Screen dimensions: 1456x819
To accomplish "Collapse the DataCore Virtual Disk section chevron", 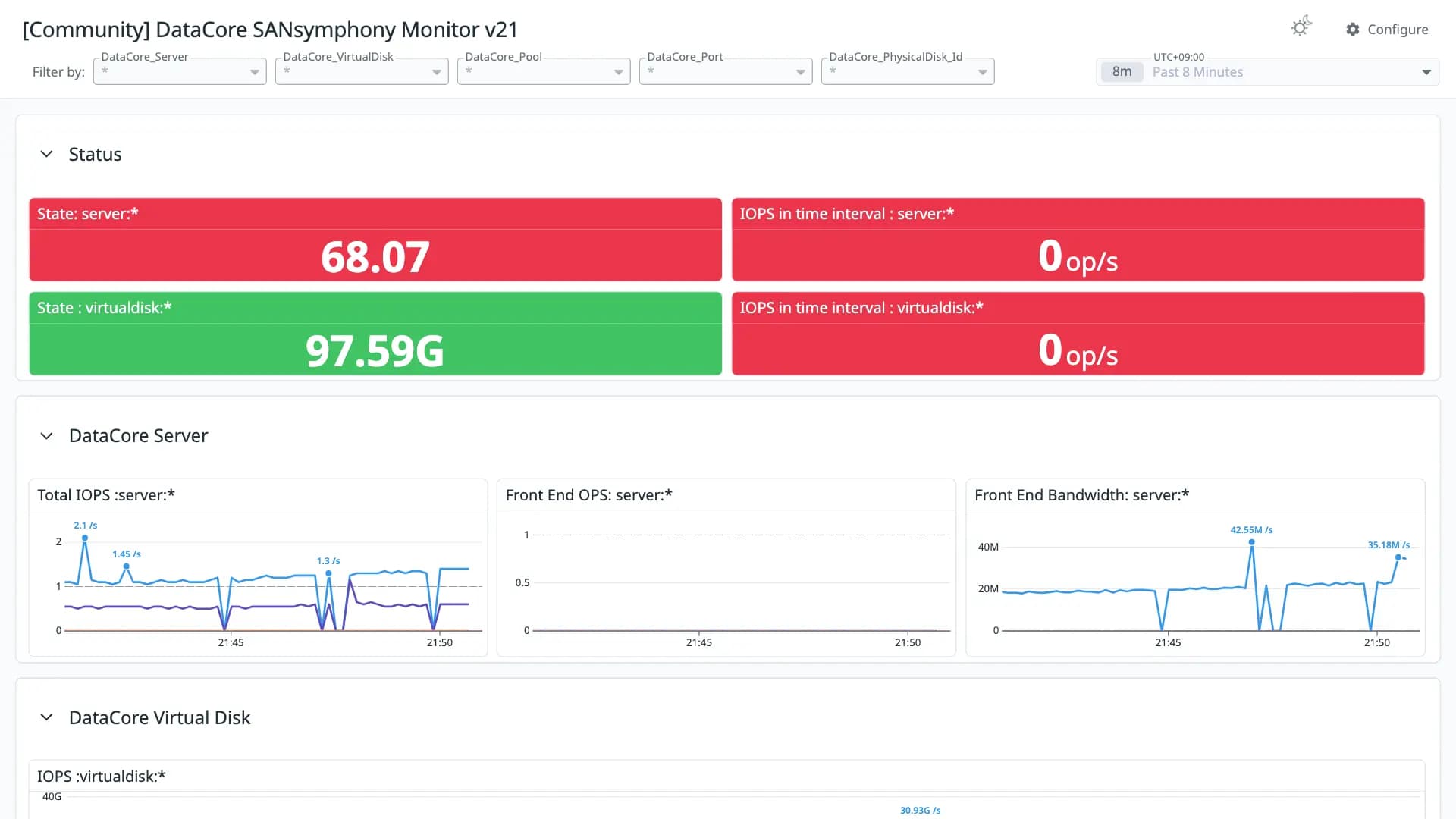I will (x=46, y=717).
